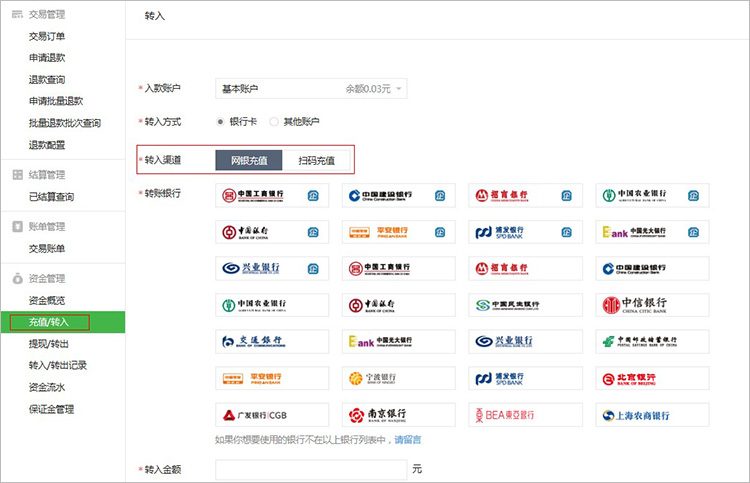Choose 招商银行 without the enterprise badge

pyautogui.click(x=526, y=268)
